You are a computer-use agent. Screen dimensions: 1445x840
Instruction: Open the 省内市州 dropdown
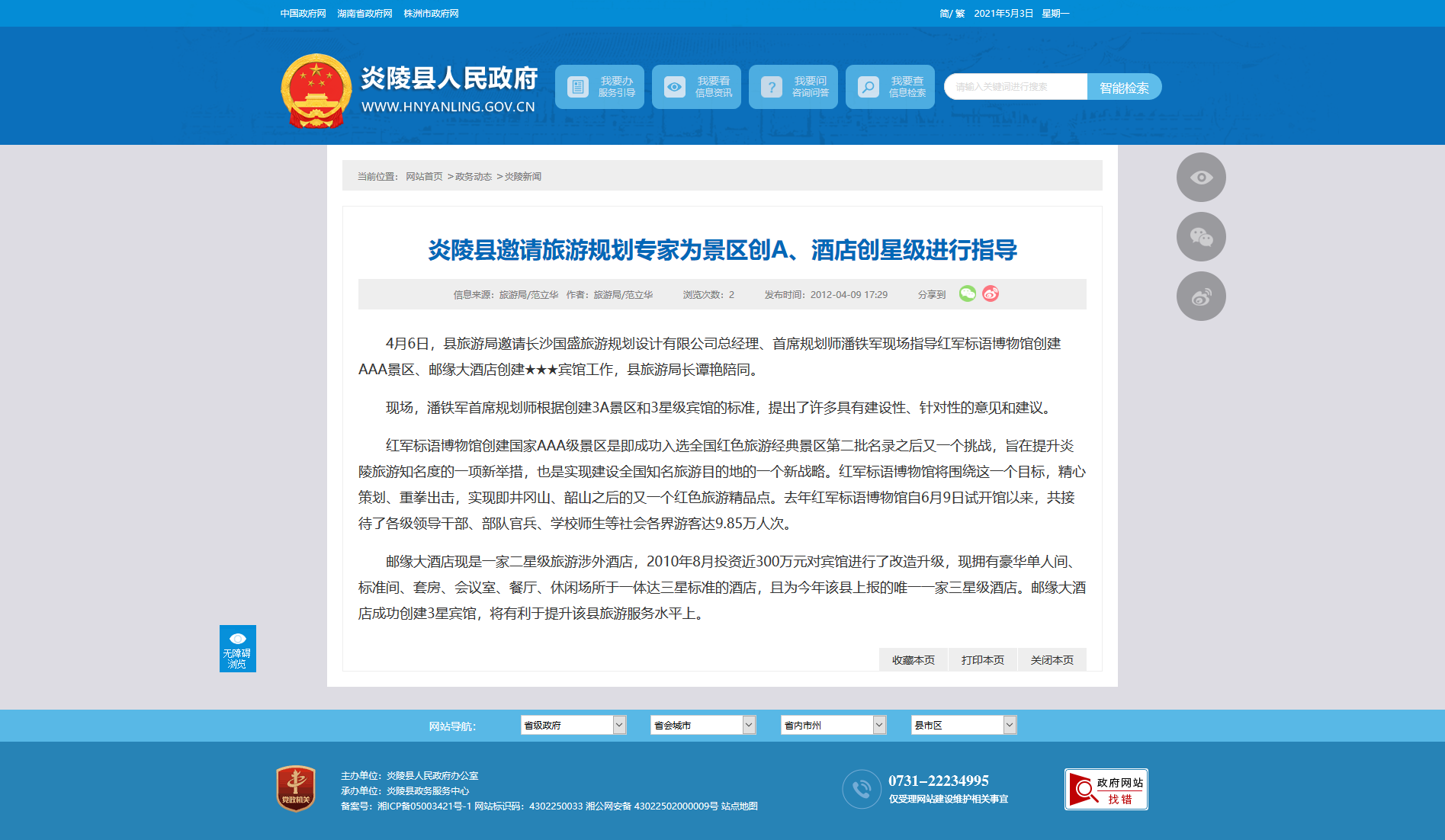click(x=833, y=725)
